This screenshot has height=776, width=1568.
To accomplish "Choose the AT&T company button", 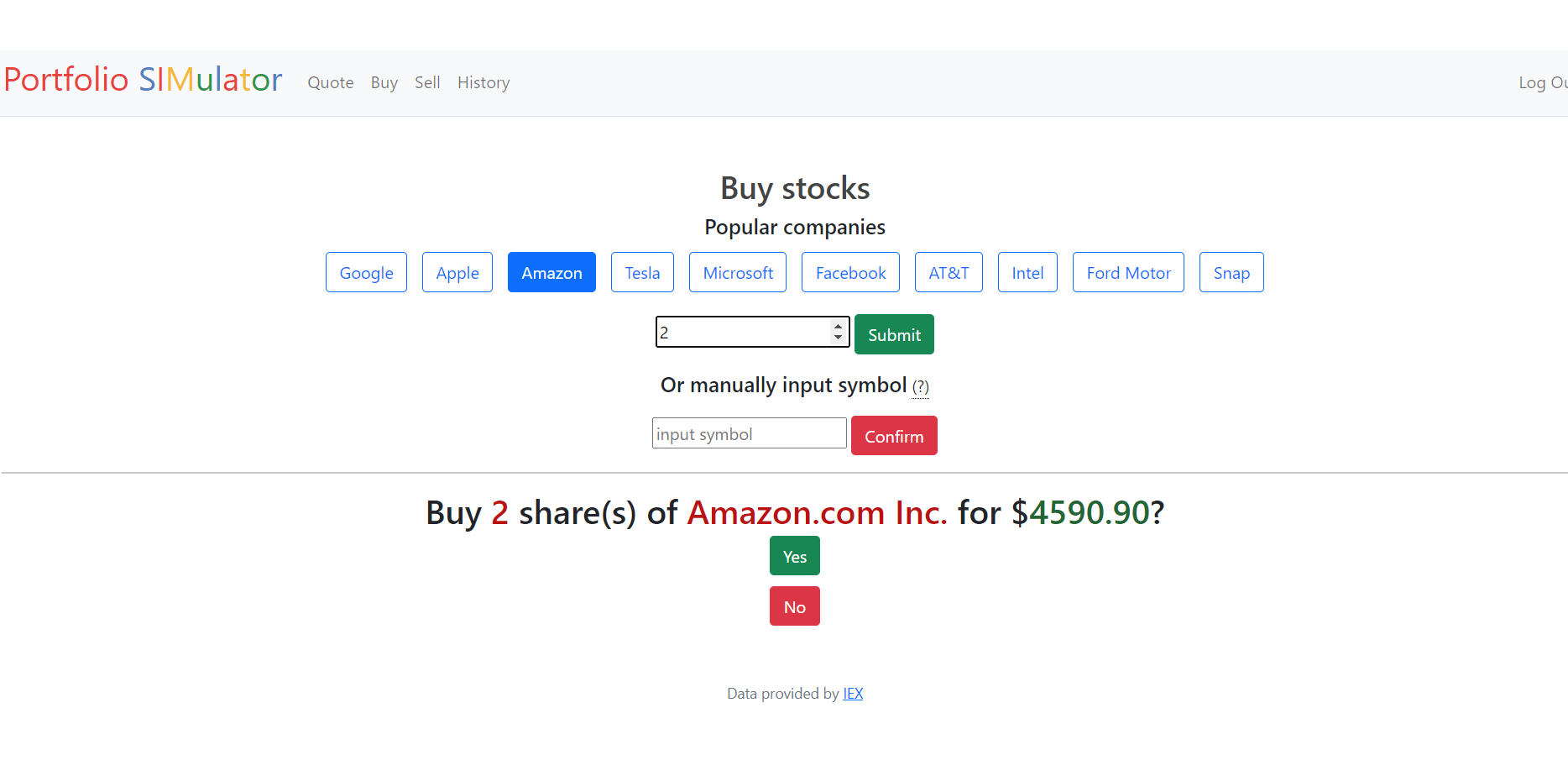I will coord(949,273).
